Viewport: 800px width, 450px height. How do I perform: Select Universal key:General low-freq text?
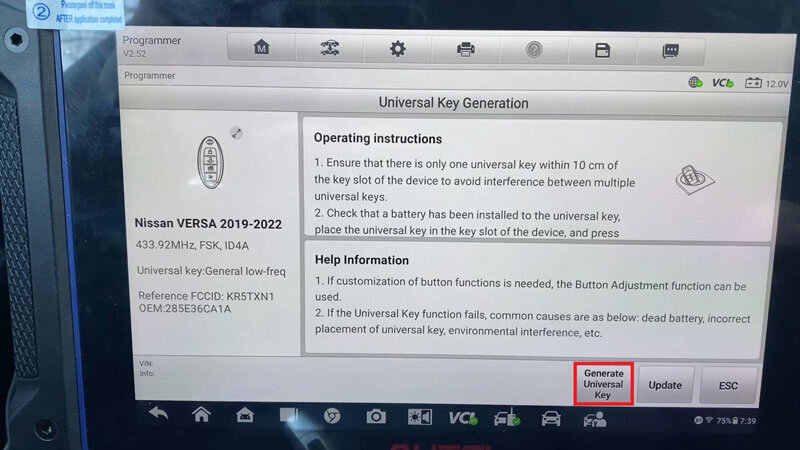coord(211,271)
